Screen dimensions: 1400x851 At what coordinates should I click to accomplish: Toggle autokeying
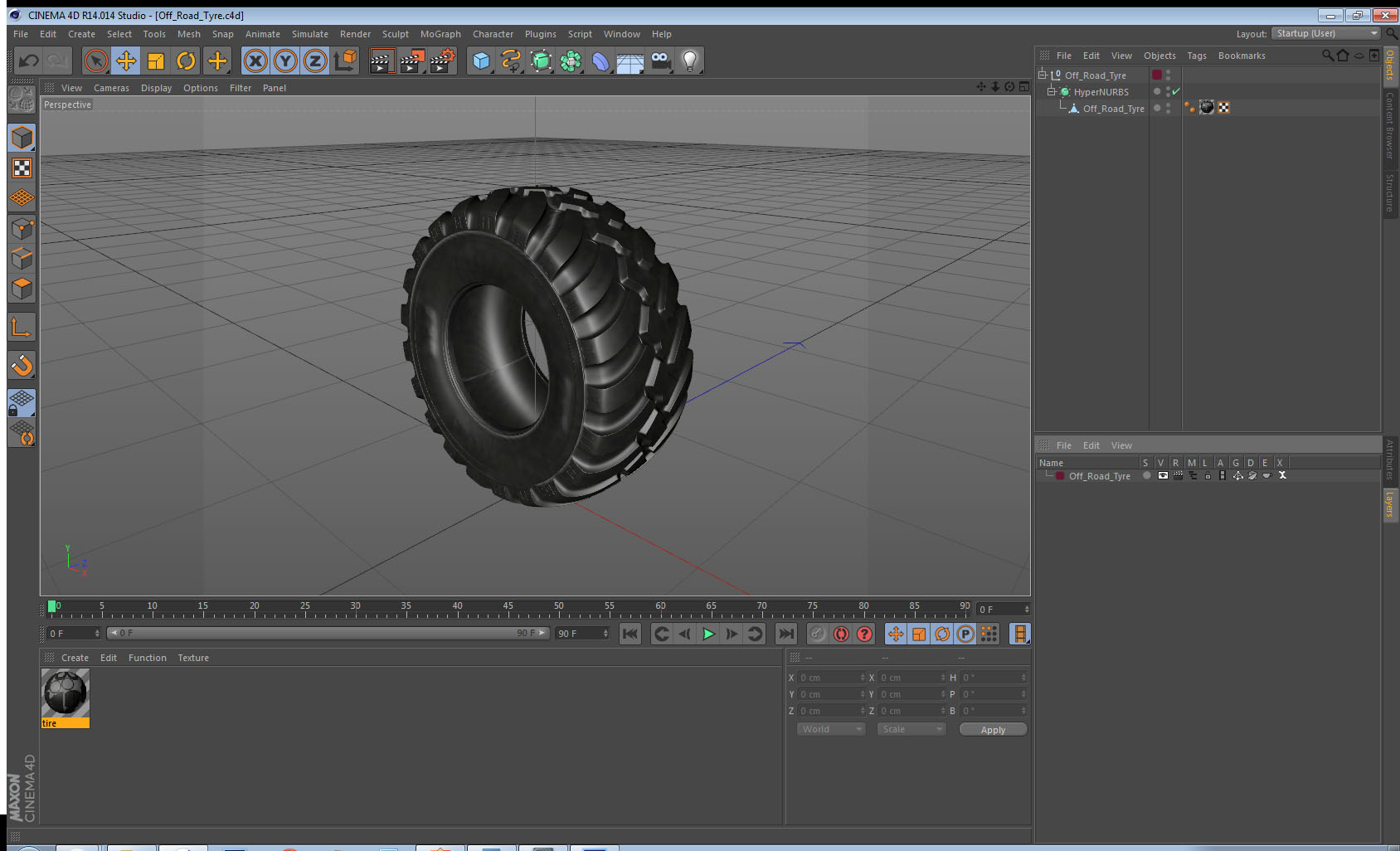tap(841, 634)
